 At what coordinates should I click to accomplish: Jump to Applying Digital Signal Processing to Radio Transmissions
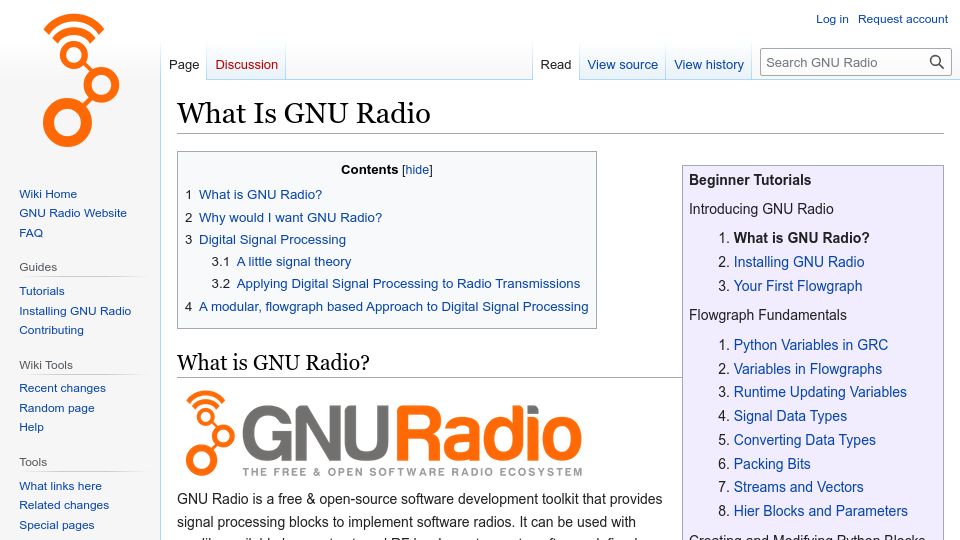click(408, 283)
